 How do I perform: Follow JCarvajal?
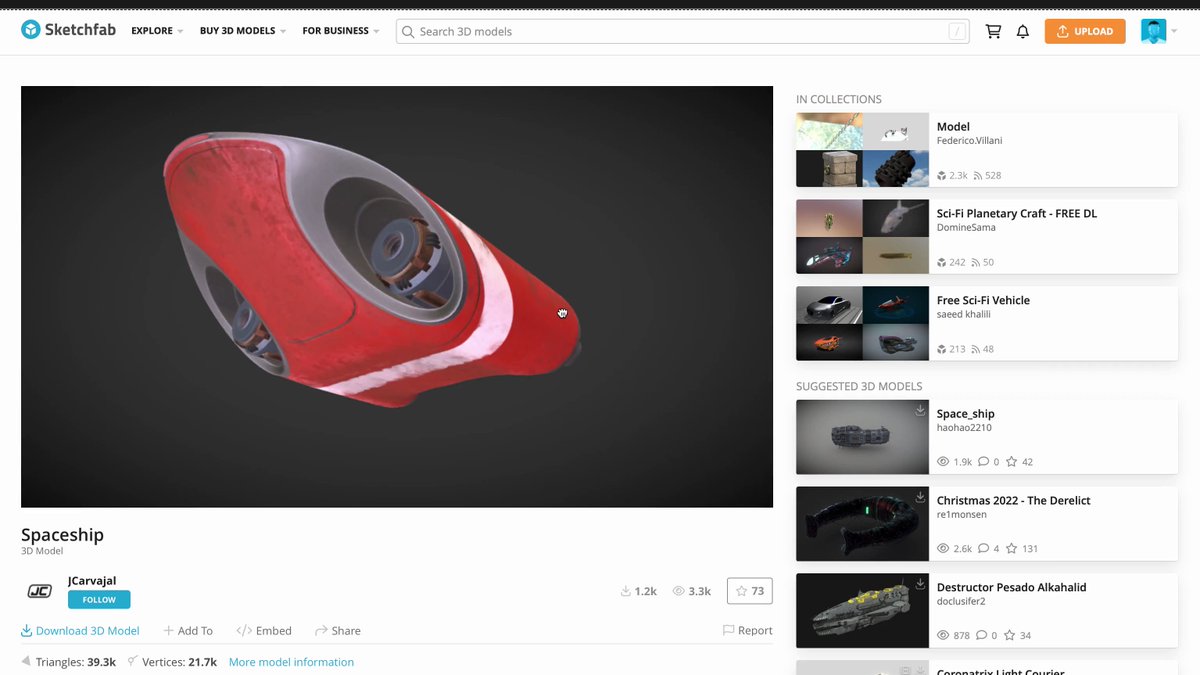pos(99,600)
